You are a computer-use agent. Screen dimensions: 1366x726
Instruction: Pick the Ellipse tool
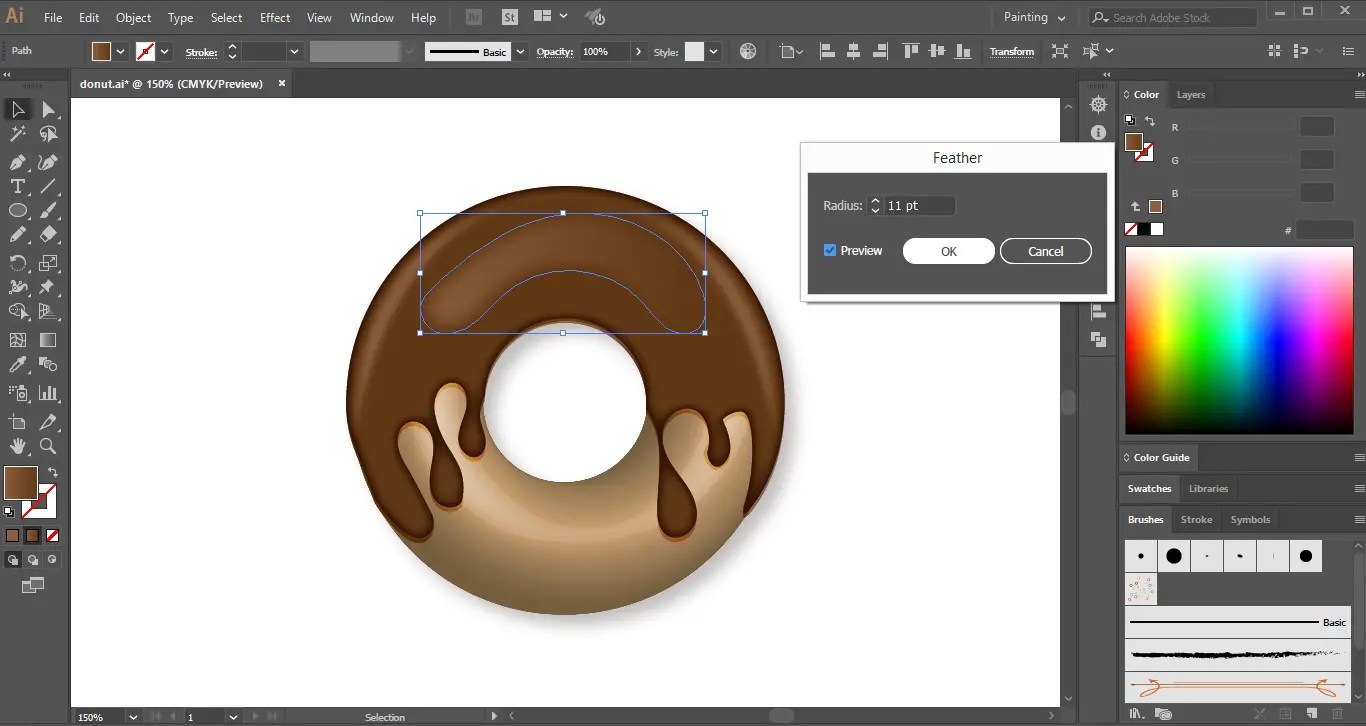pyautogui.click(x=18, y=211)
